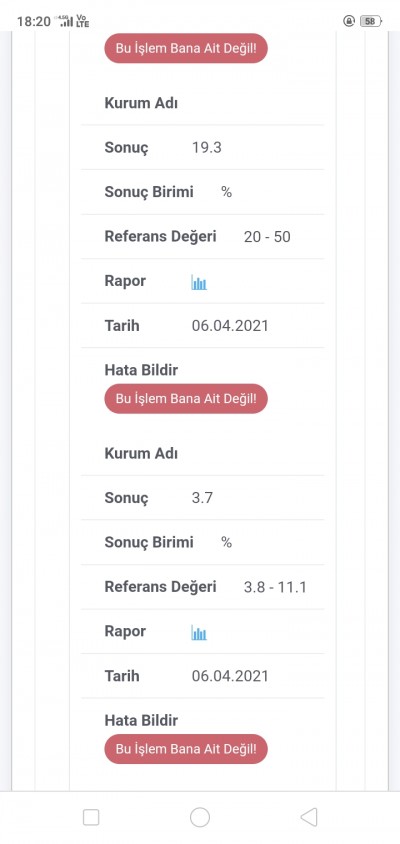Tap the reference value 20 - 50
Screen dimensions: 400x844
tap(267, 237)
